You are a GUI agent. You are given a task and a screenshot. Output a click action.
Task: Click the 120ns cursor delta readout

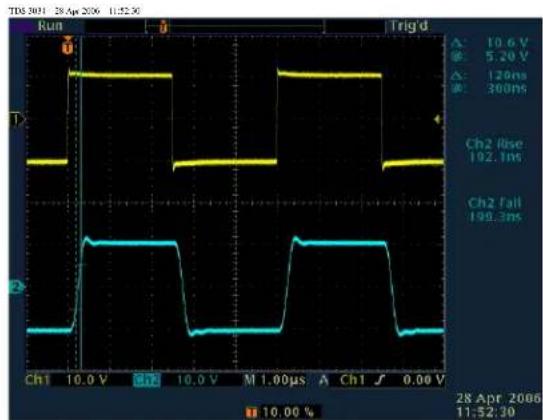click(508, 75)
